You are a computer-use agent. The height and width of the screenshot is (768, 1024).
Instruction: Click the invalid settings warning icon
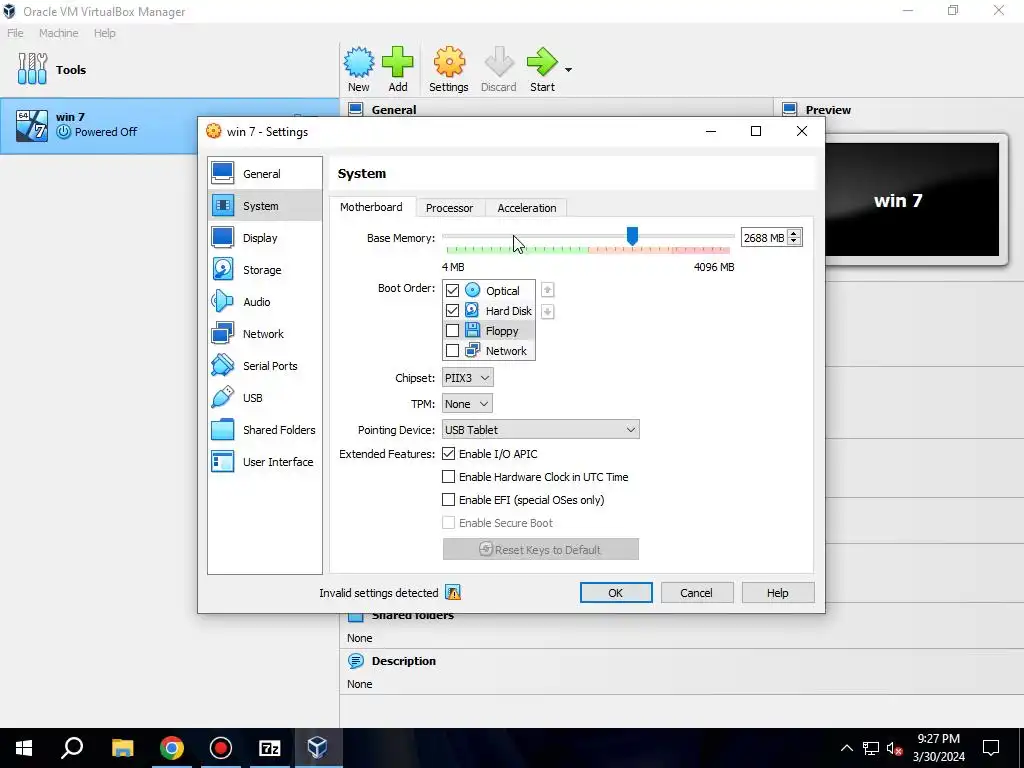pos(453,592)
